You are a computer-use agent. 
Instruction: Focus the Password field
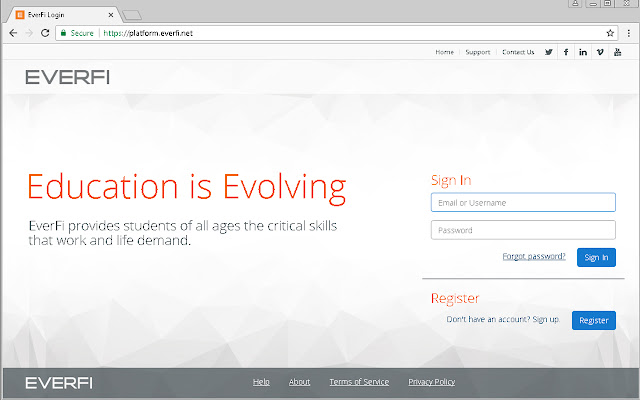(523, 230)
